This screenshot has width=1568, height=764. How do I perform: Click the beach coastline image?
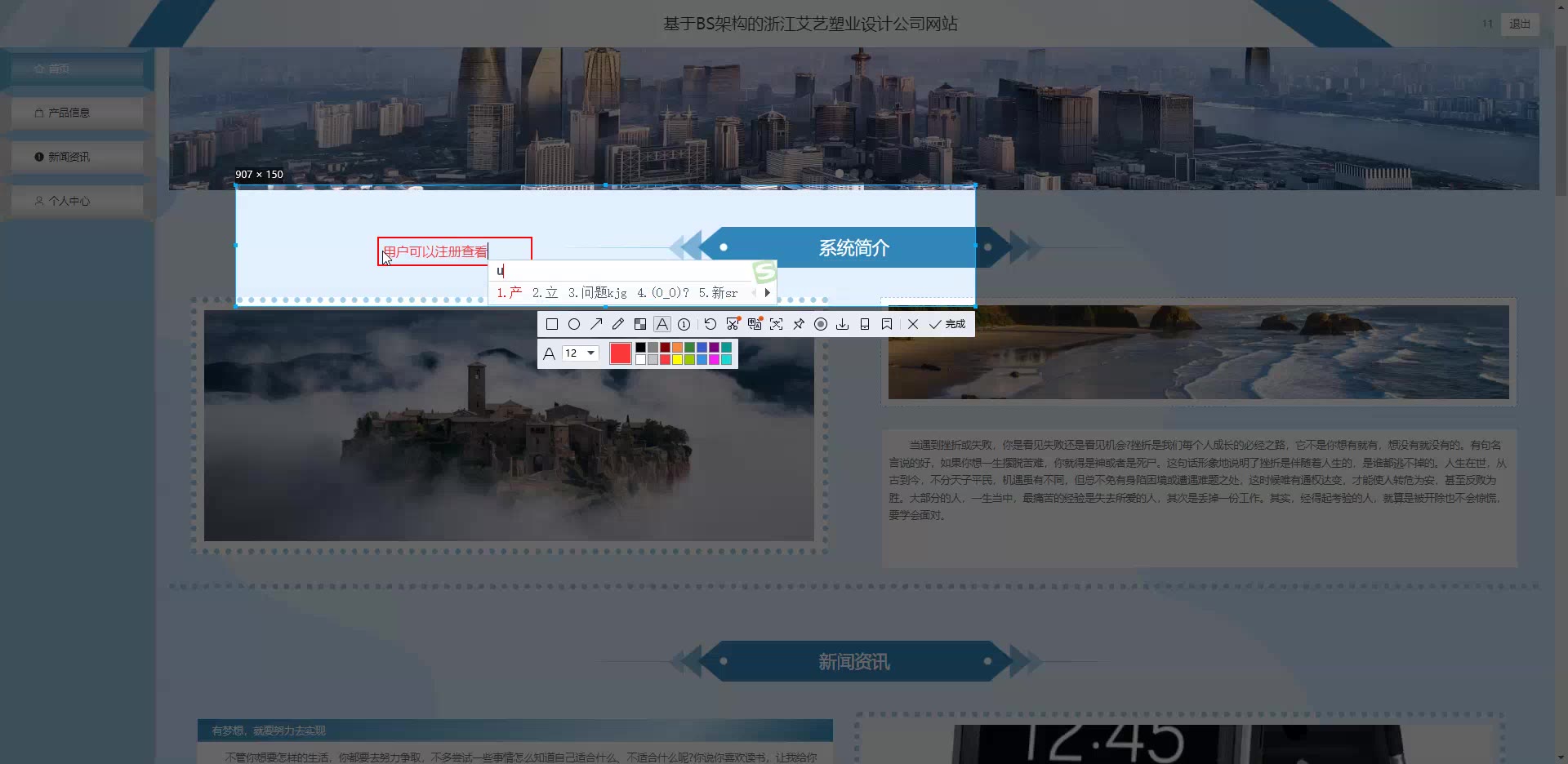tap(1198, 352)
